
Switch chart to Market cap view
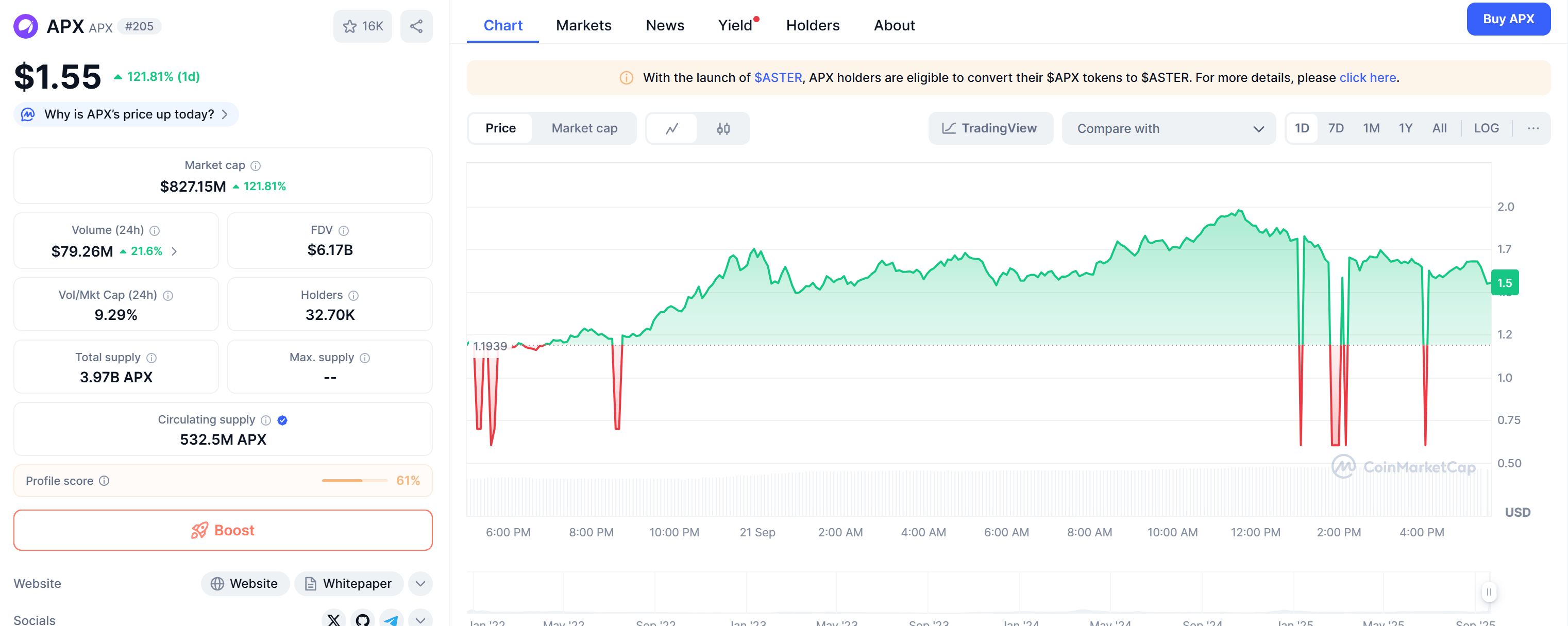(x=584, y=128)
